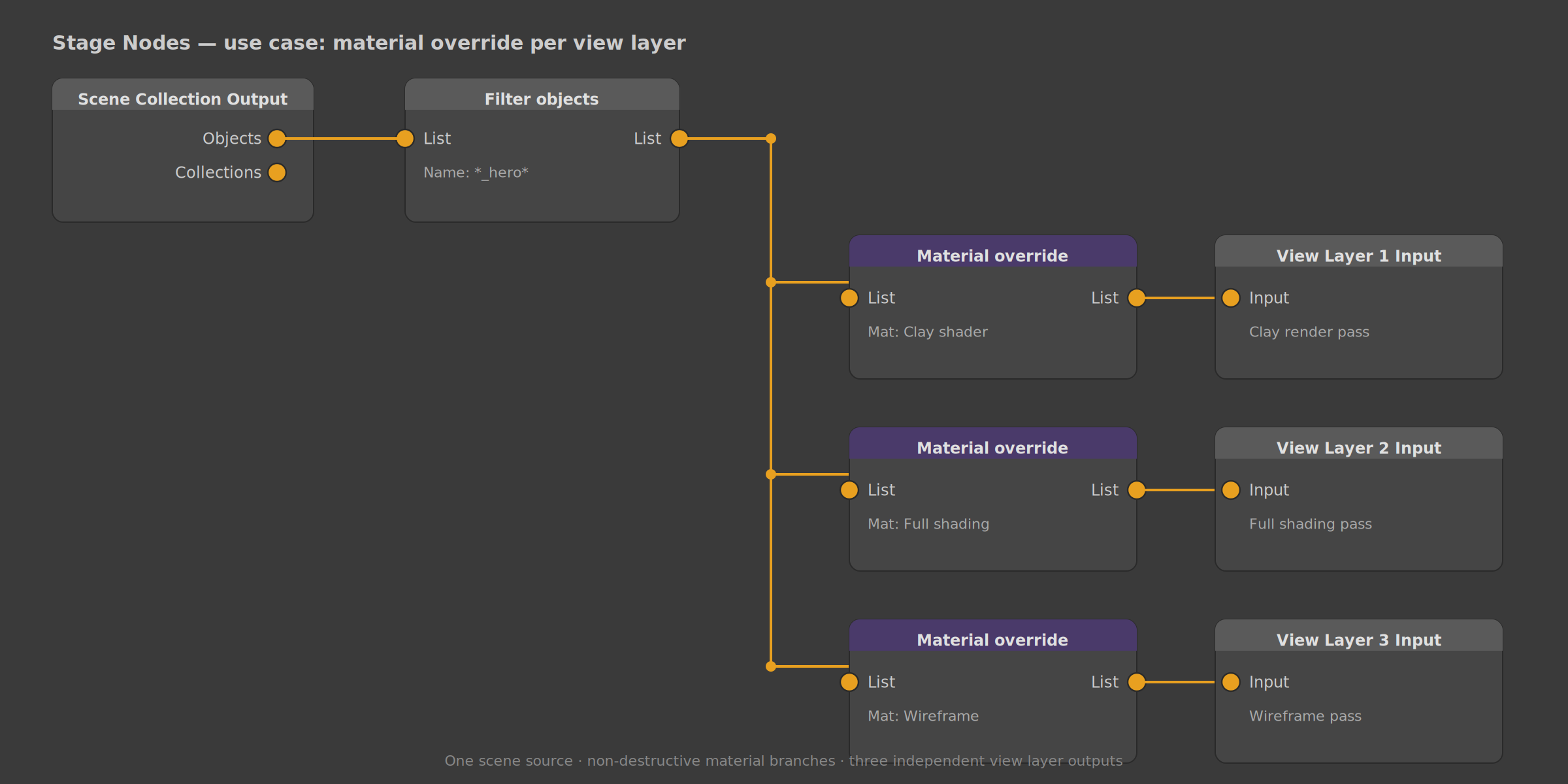Click Wireframe override List input socket

coord(849,682)
